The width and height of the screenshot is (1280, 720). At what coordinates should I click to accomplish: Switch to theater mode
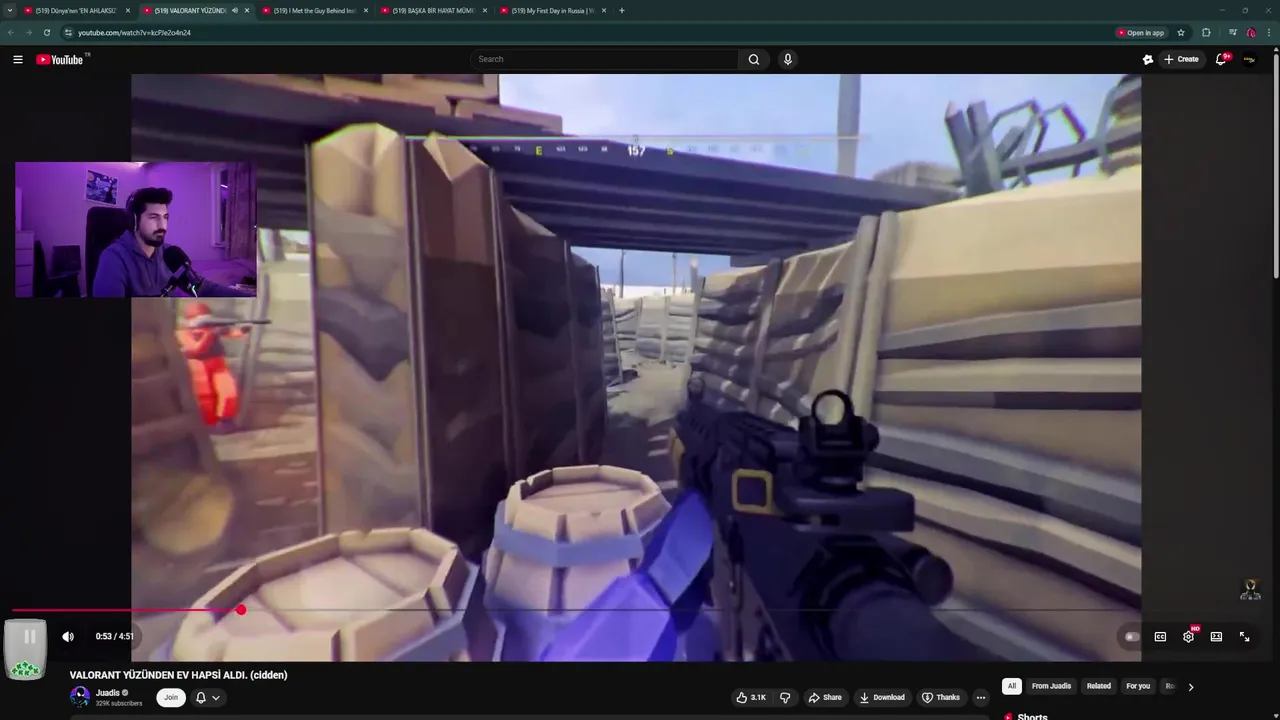point(1216,637)
